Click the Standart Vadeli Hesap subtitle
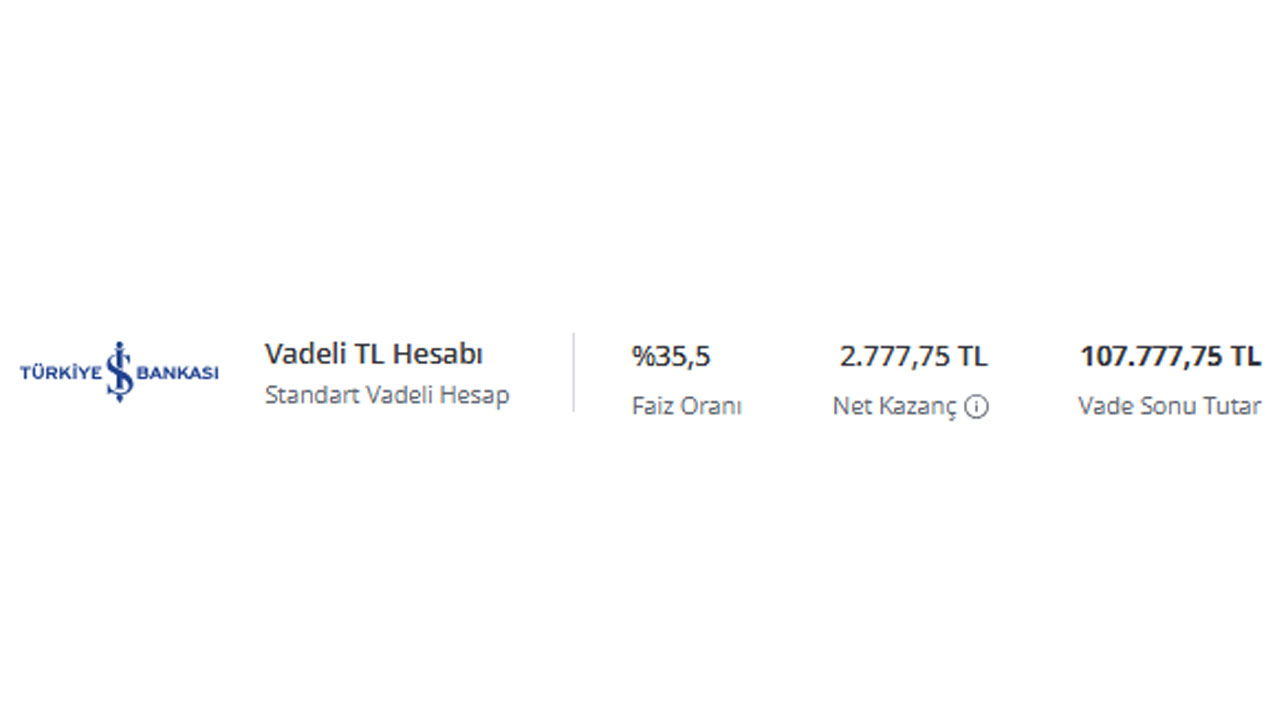The height and width of the screenshot is (720, 1280). coord(387,395)
